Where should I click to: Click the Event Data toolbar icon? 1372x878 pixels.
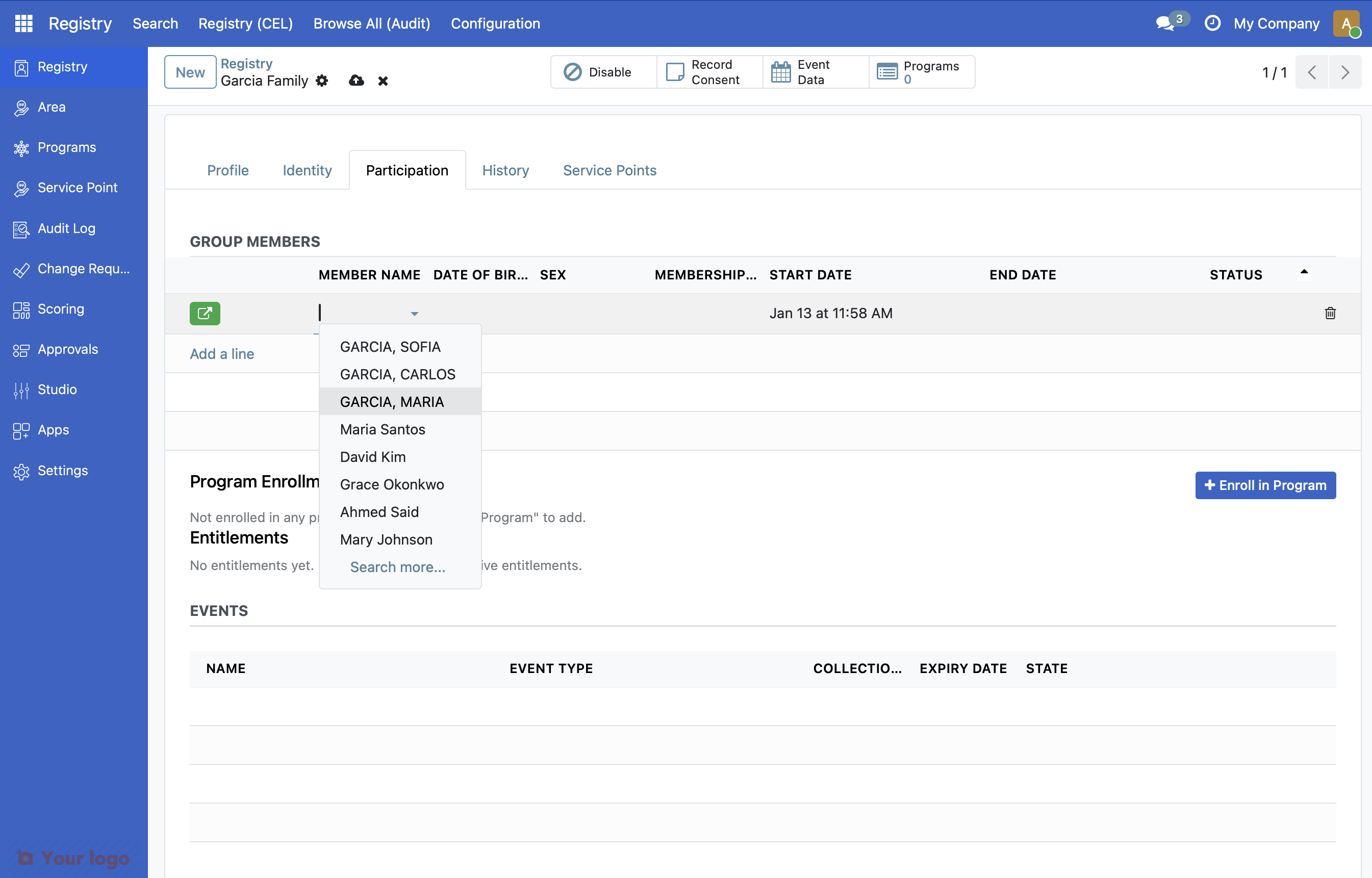pyautogui.click(x=781, y=72)
